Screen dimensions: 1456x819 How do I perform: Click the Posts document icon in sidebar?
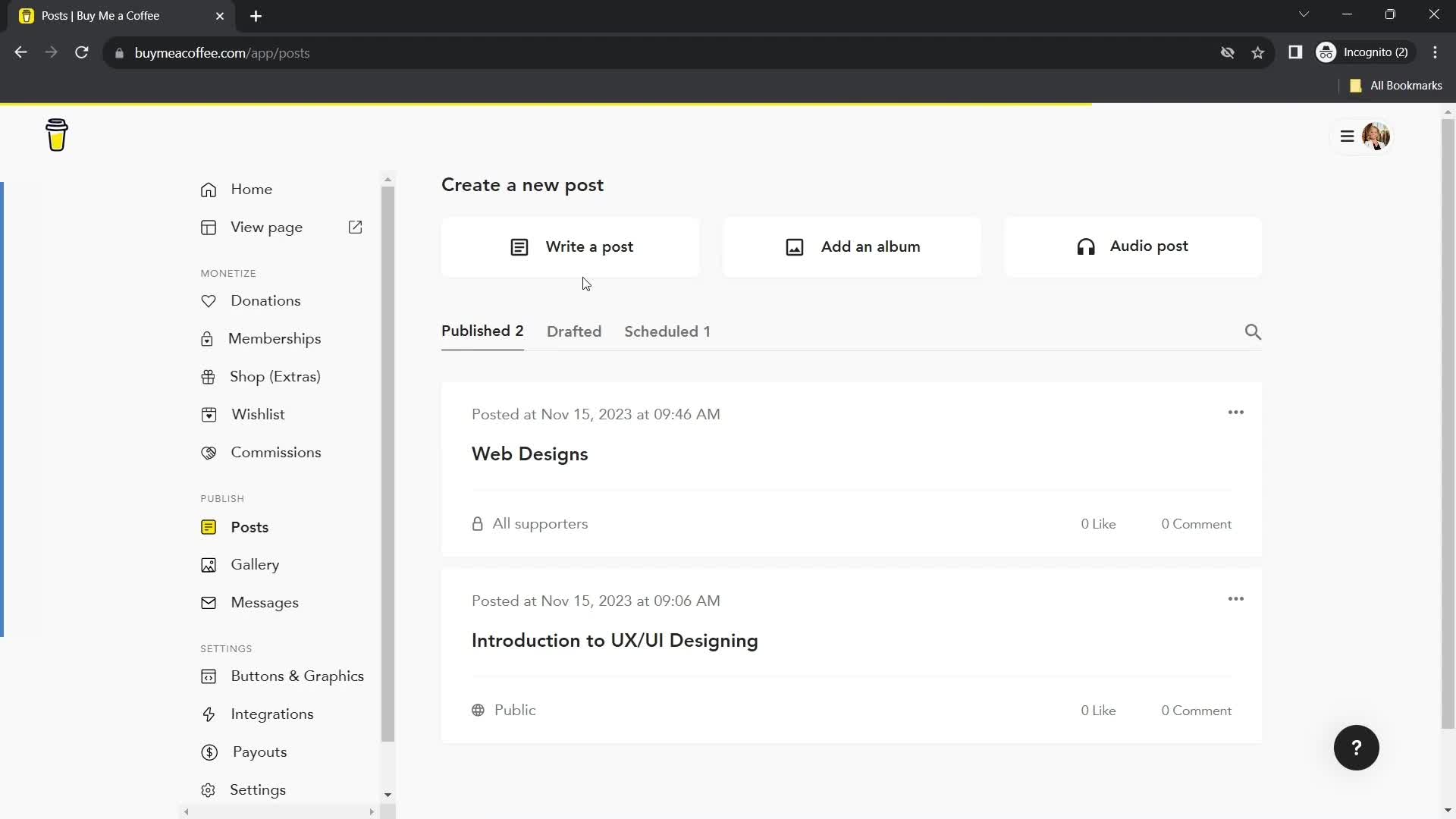point(209,527)
